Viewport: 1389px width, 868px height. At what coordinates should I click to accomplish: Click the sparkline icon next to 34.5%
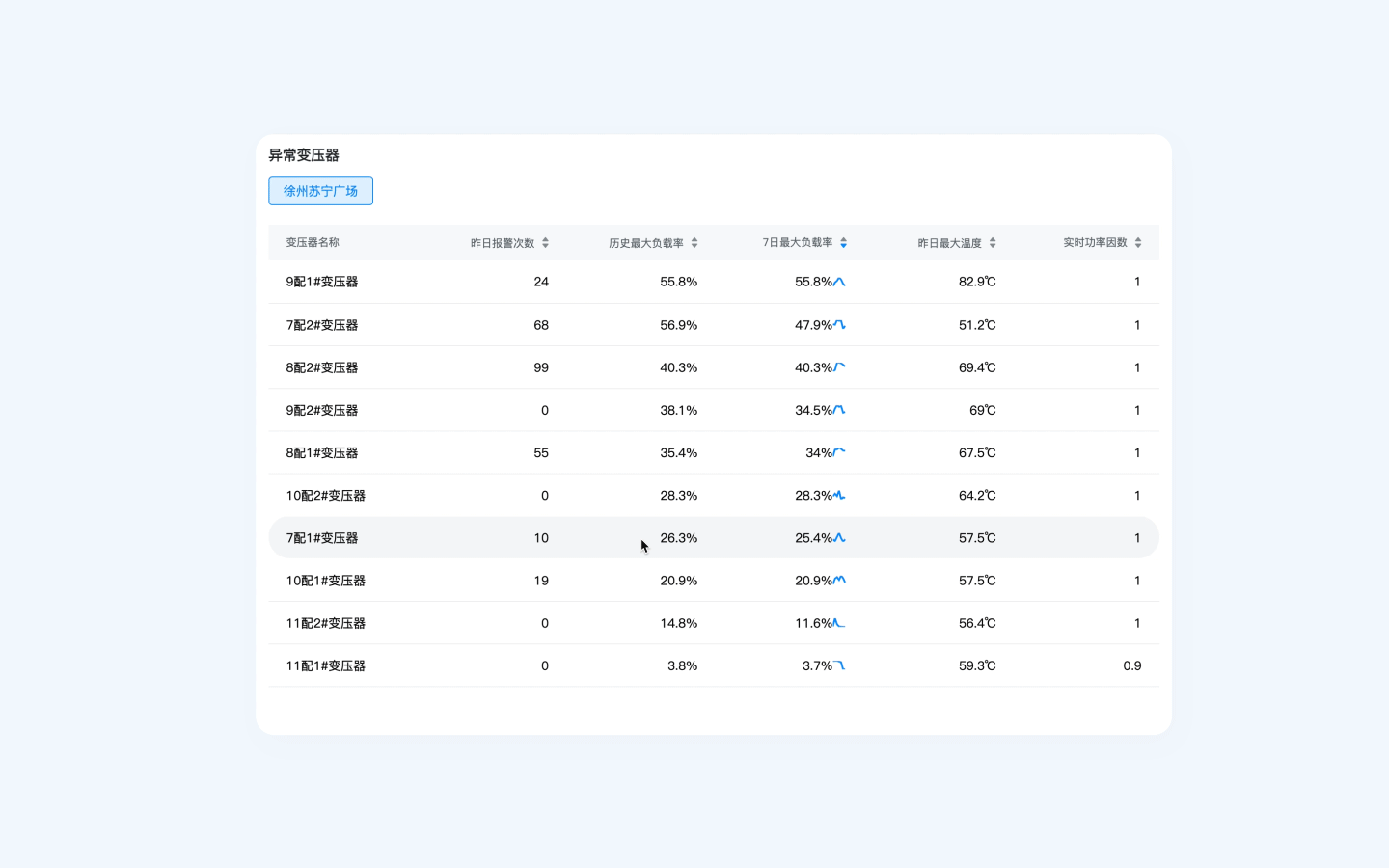(839, 410)
